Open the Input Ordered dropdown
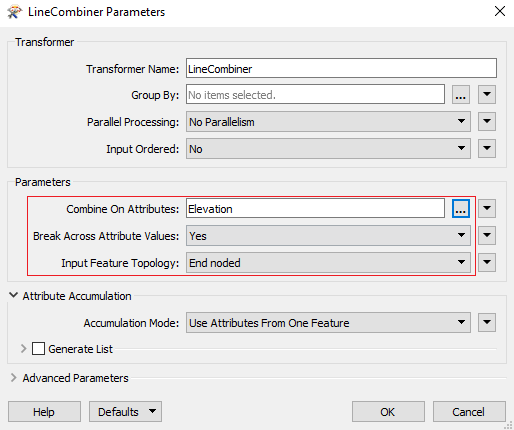Viewport: 514px width, 430px height. [328, 149]
